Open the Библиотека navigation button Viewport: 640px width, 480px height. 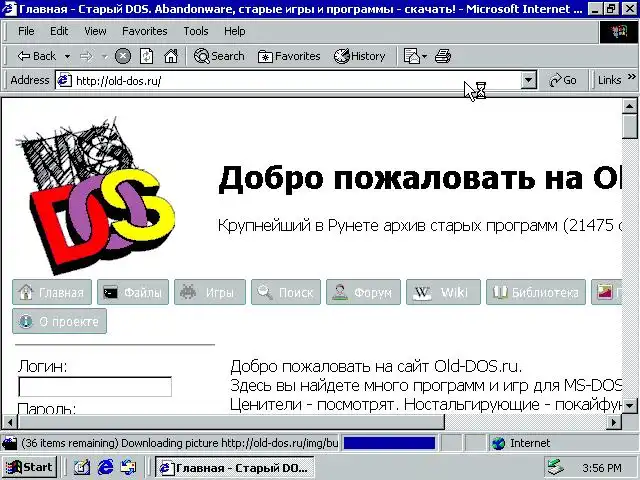point(536,292)
